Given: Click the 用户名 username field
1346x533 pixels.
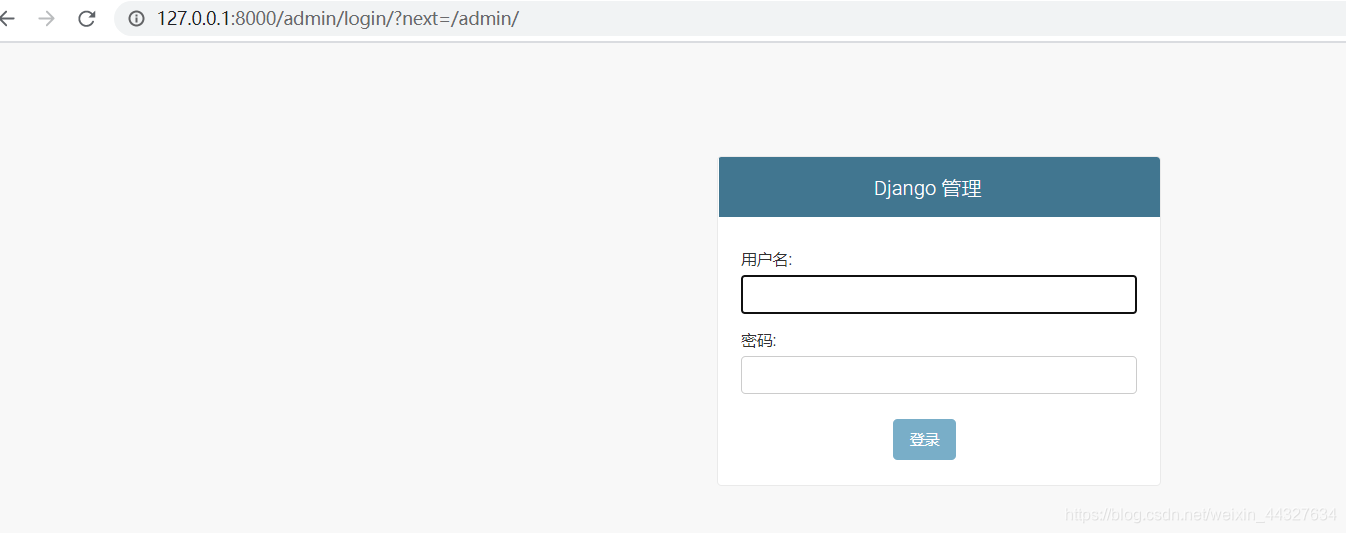Looking at the screenshot, I should (x=938, y=295).
